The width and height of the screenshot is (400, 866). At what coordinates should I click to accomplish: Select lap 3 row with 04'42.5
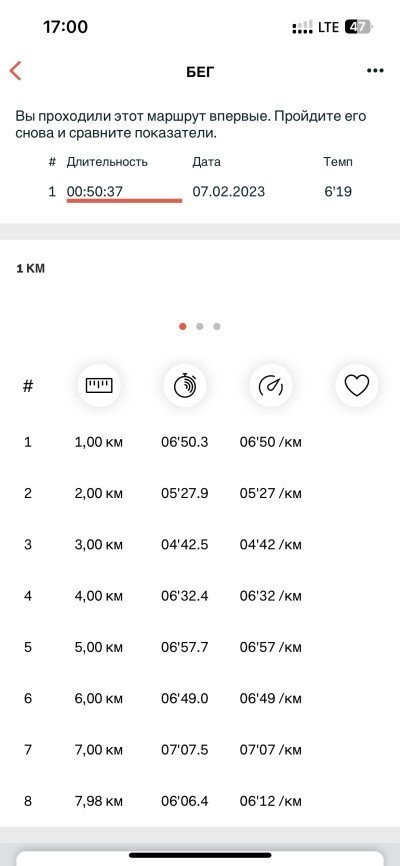[200, 545]
